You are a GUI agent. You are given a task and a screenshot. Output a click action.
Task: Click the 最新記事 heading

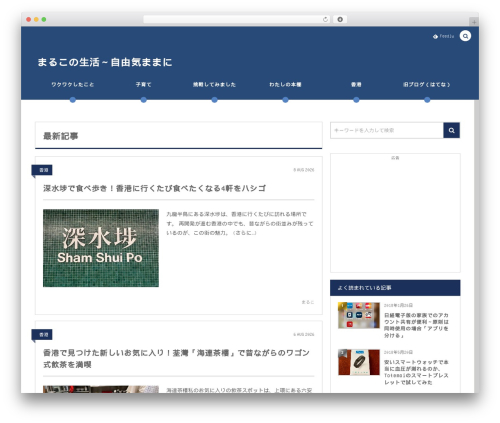pyautogui.click(x=61, y=136)
